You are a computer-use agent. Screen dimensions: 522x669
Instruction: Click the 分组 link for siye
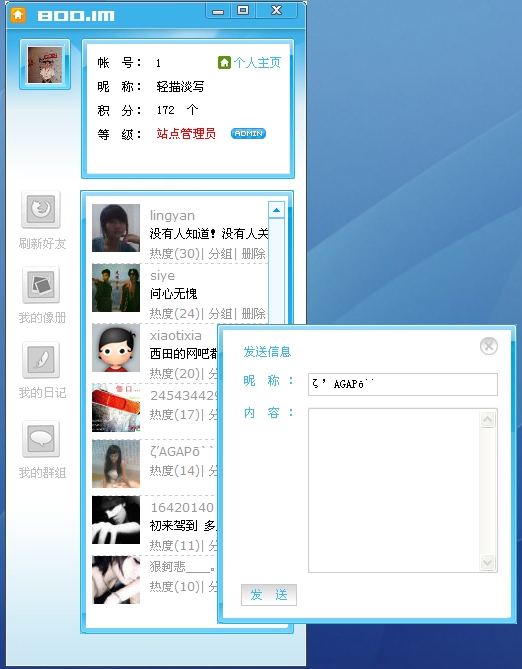click(220, 314)
